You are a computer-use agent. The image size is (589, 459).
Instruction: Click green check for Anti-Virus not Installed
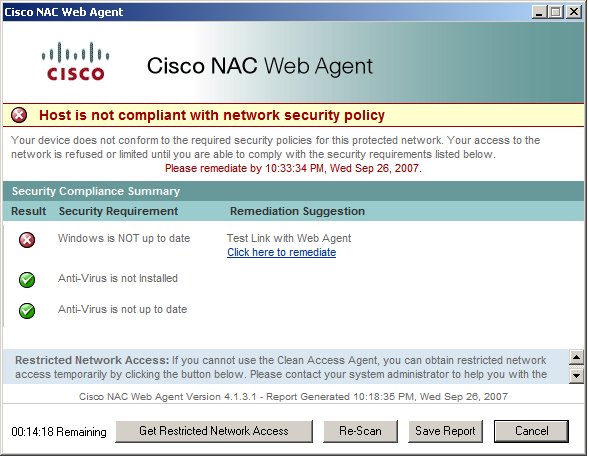pyautogui.click(x=27, y=280)
